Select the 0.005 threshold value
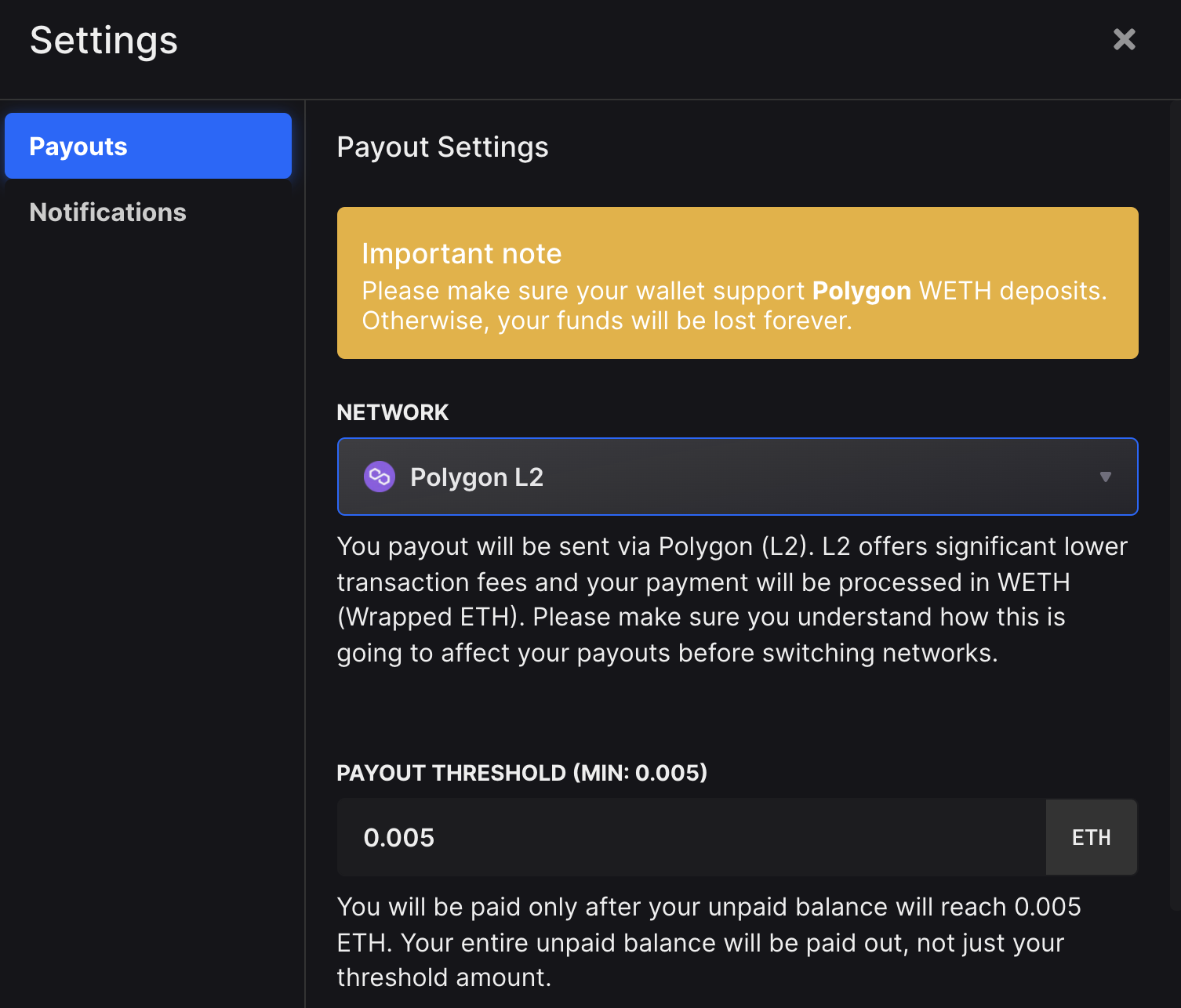The image size is (1181, 1008). click(399, 837)
